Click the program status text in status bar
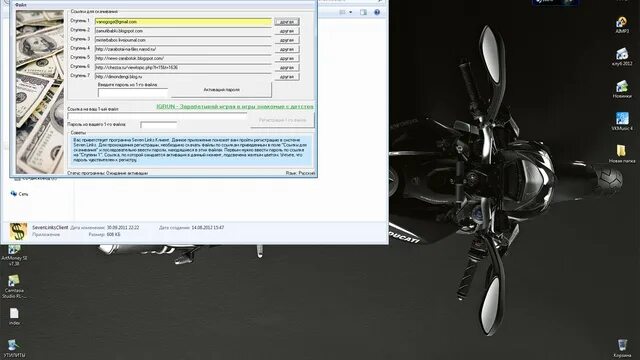This screenshot has height=360, width=640. pos(108,173)
